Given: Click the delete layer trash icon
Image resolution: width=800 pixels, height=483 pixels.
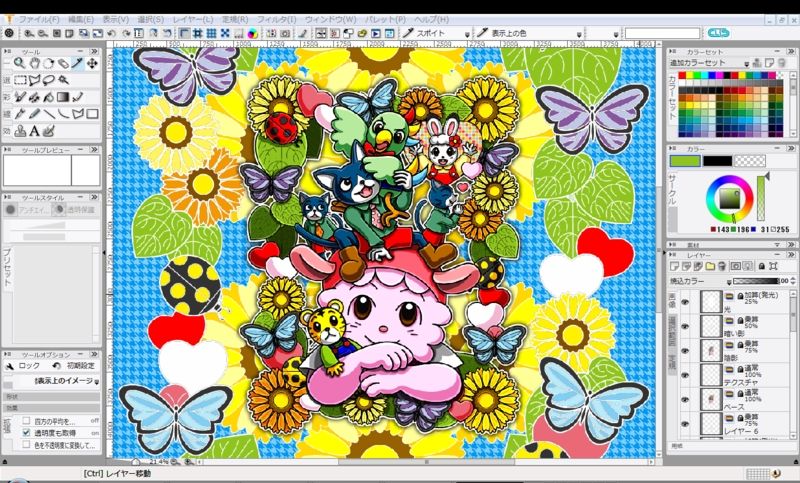Looking at the screenshot, I should point(722,266).
